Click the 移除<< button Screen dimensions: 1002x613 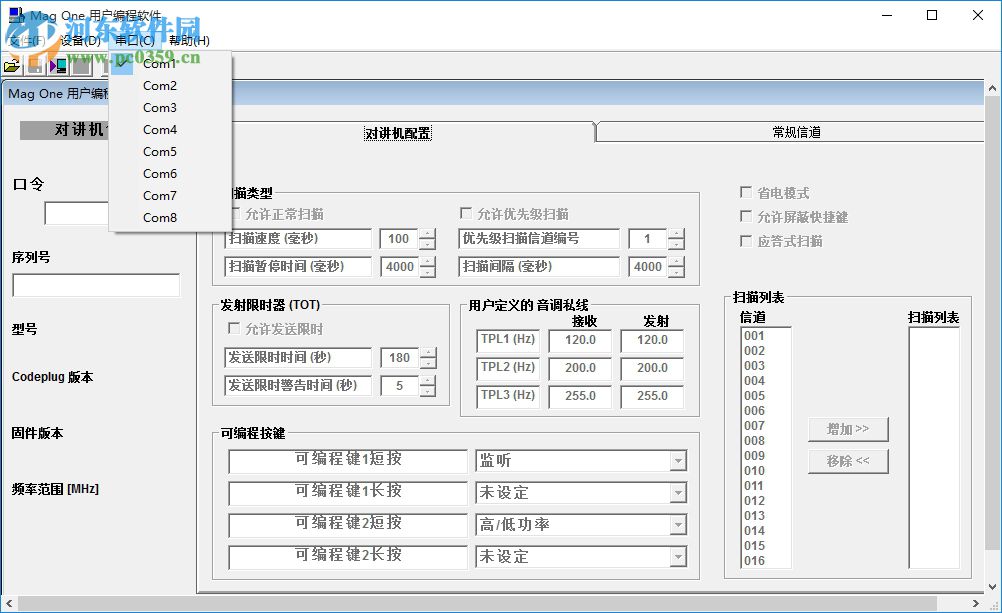pos(848,461)
